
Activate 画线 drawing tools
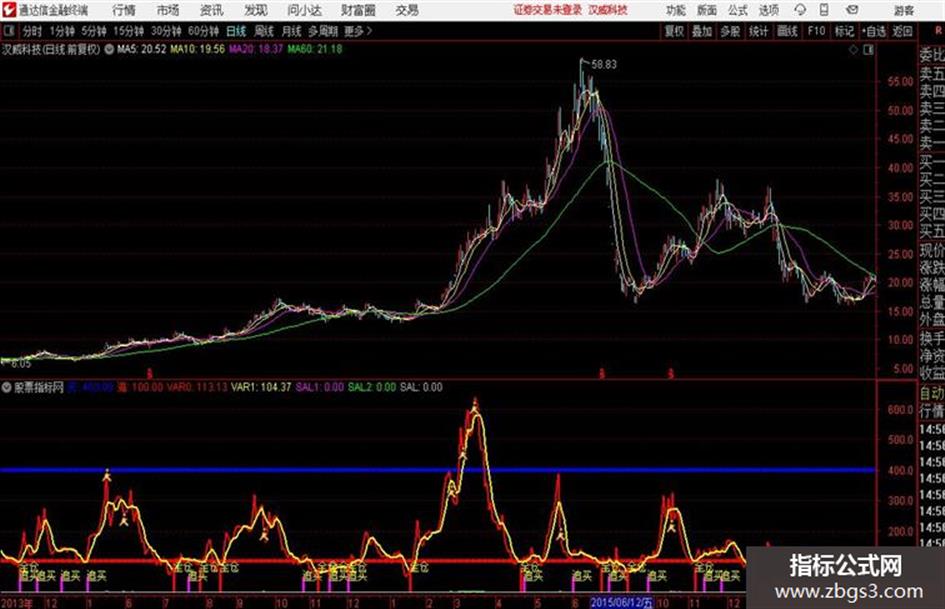tap(787, 31)
